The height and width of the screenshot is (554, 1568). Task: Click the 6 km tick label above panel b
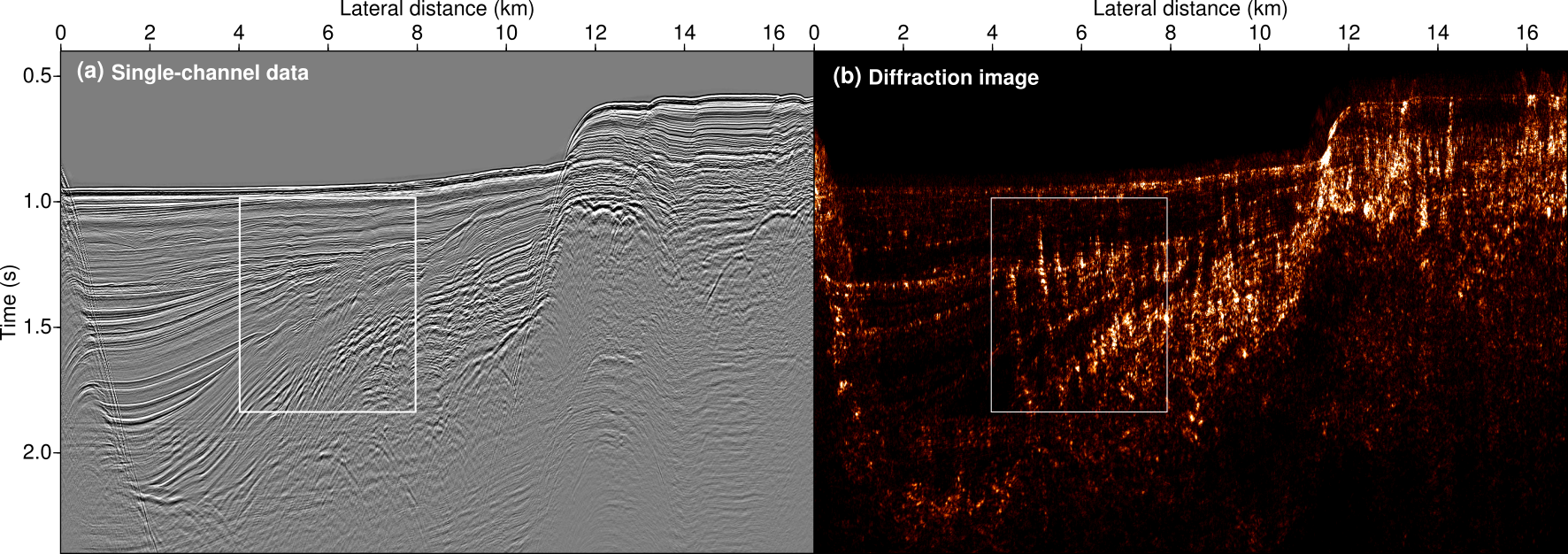[1080, 33]
